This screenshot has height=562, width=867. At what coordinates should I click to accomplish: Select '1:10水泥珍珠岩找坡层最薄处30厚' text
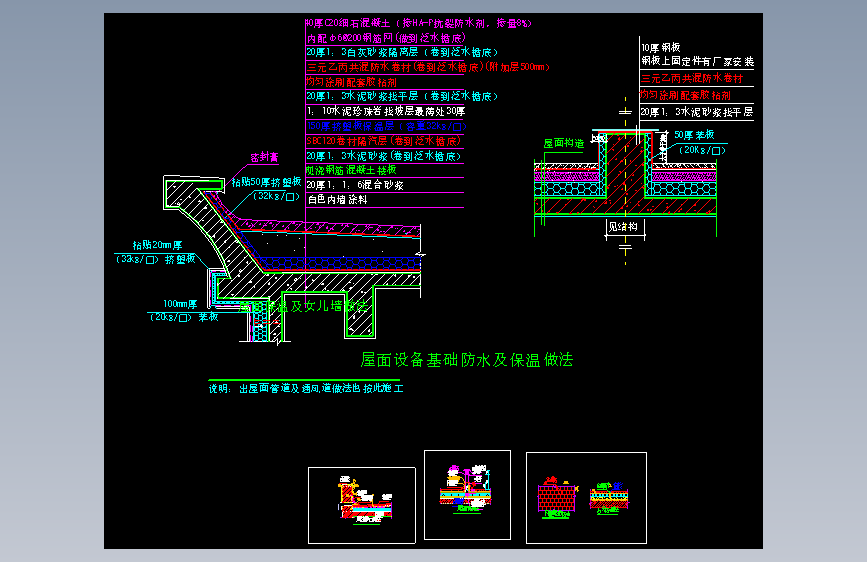(386, 111)
